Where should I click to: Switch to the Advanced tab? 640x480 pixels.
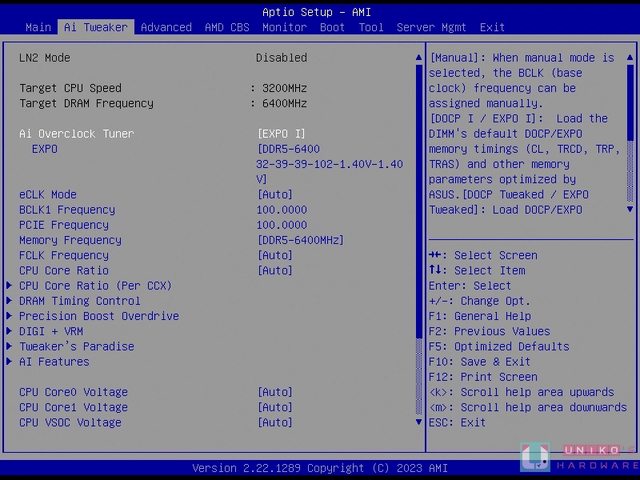tap(166, 27)
